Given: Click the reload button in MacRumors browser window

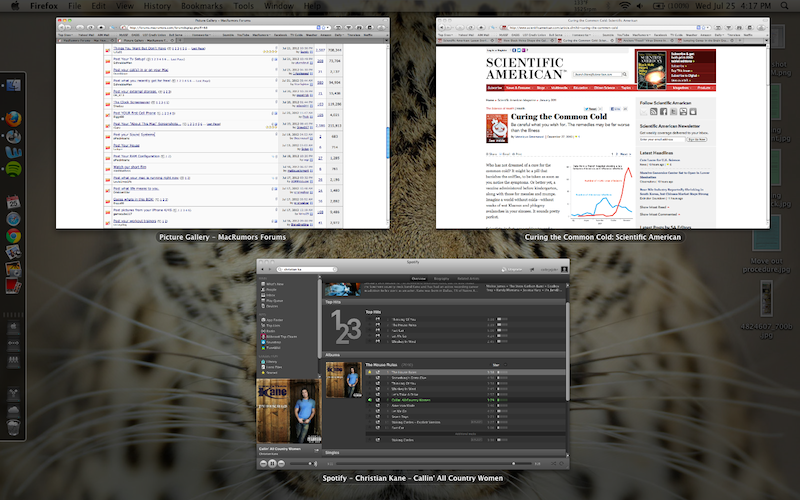Looking at the screenshot, I should [x=90, y=28].
